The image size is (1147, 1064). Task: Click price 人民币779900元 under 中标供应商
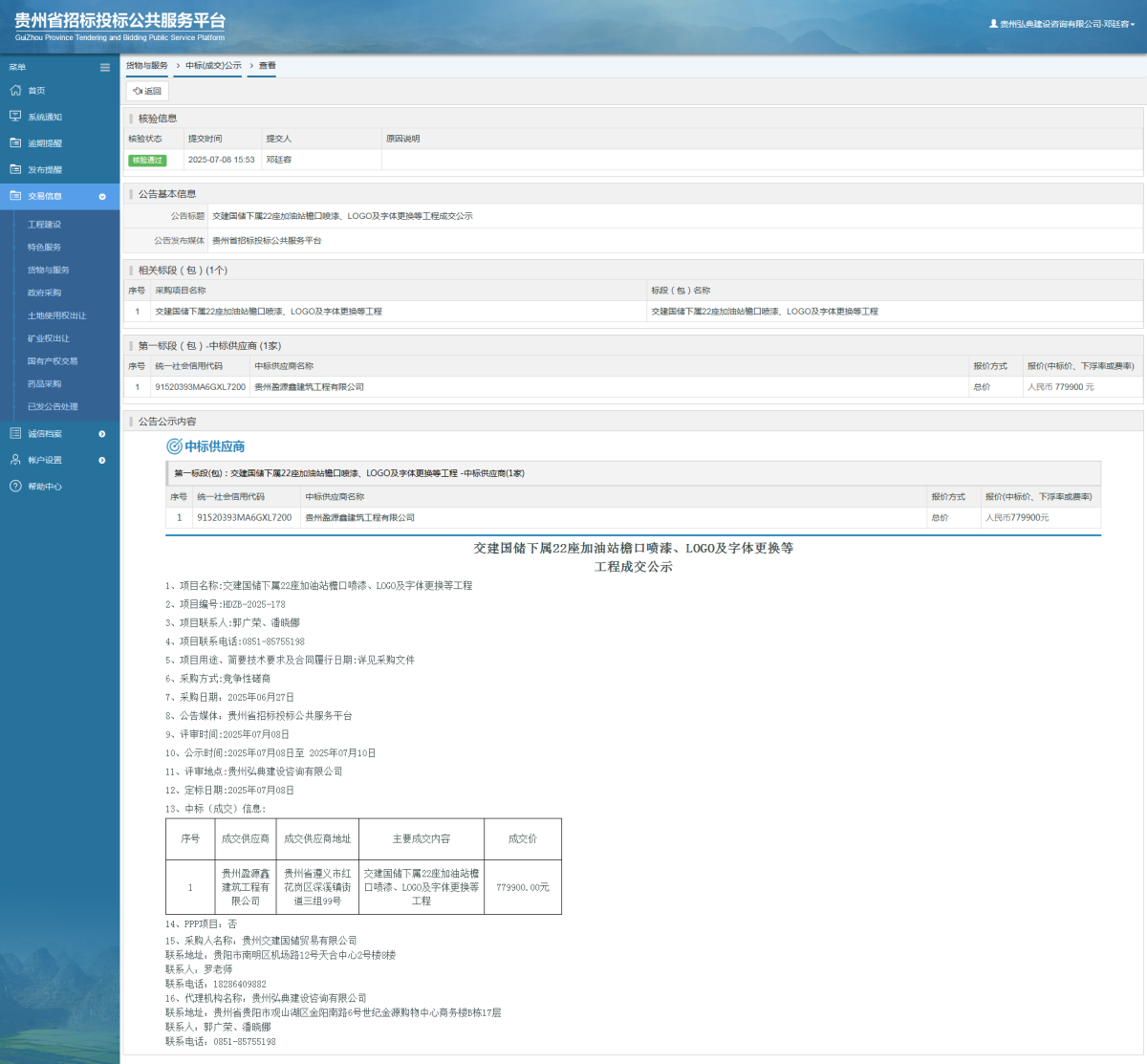[x=1017, y=517]
